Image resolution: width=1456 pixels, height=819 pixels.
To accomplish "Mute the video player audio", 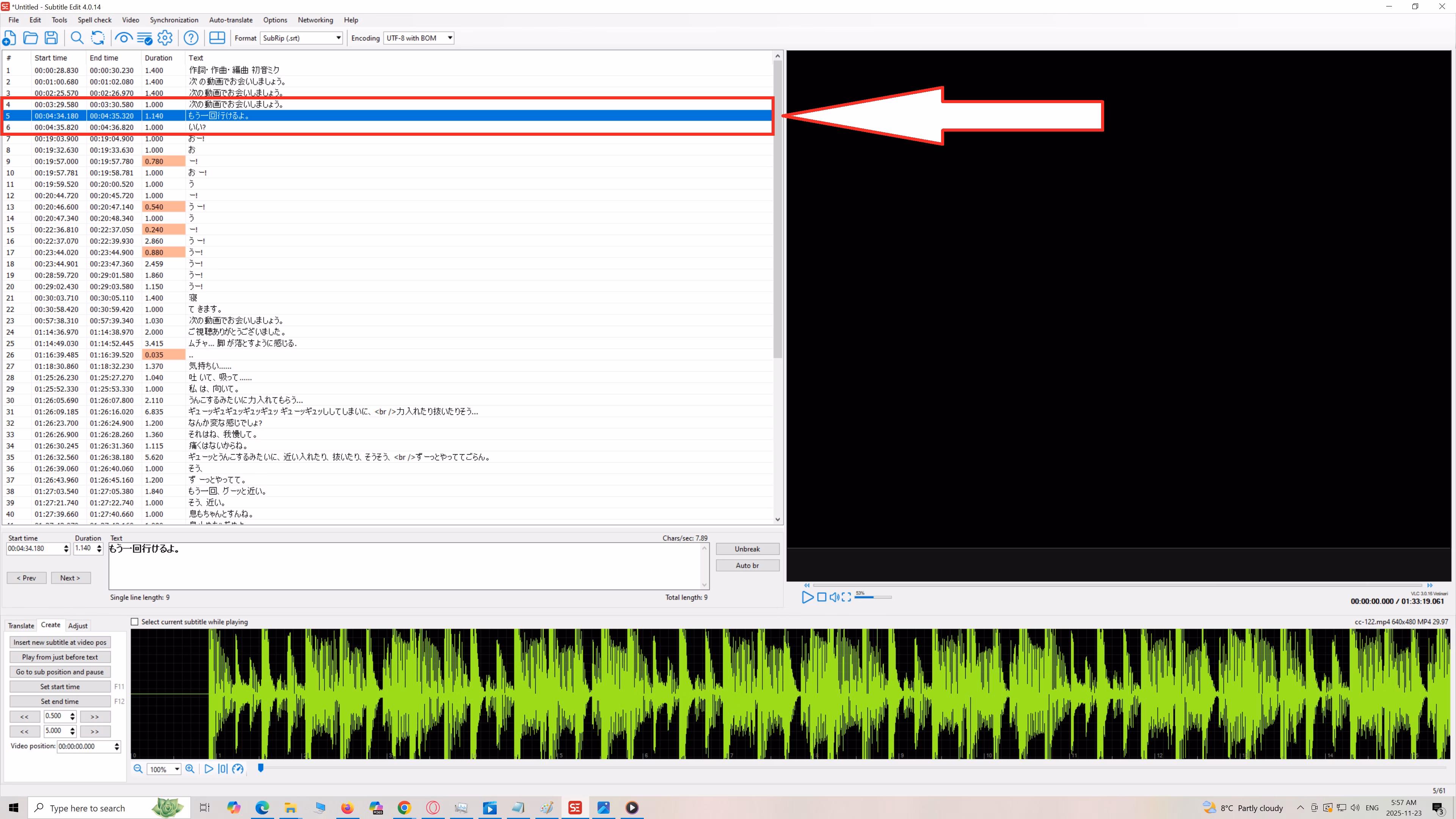I will (834, 597).
